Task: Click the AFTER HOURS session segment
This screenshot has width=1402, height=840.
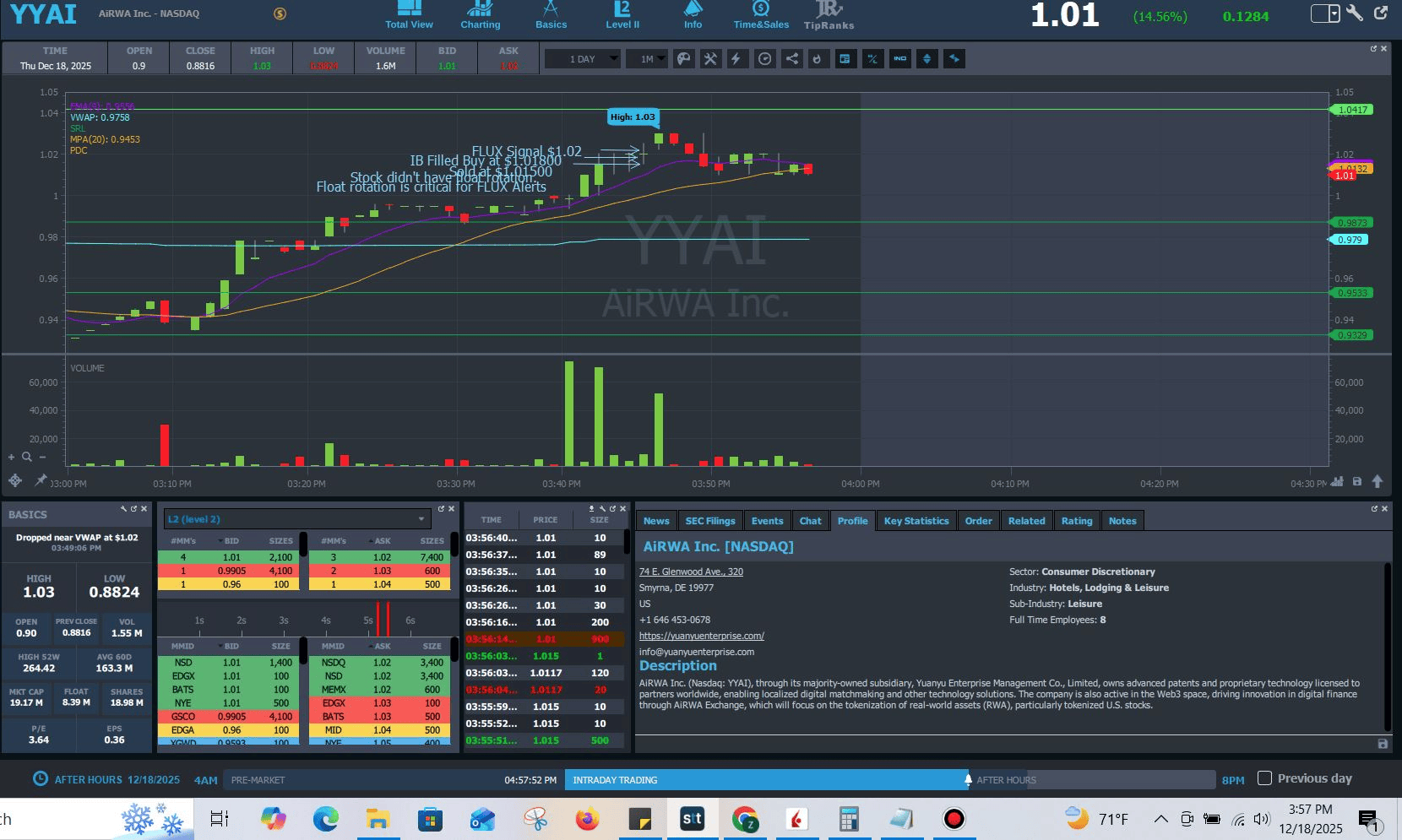Action: click(1093, 780)
